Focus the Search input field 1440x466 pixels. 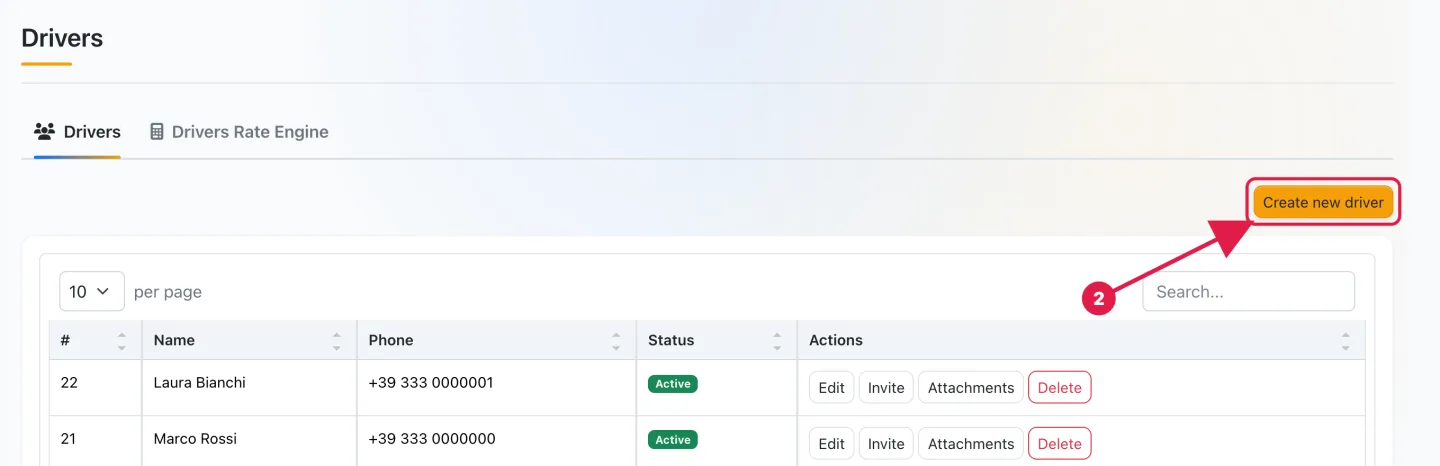coord(1248,291)
